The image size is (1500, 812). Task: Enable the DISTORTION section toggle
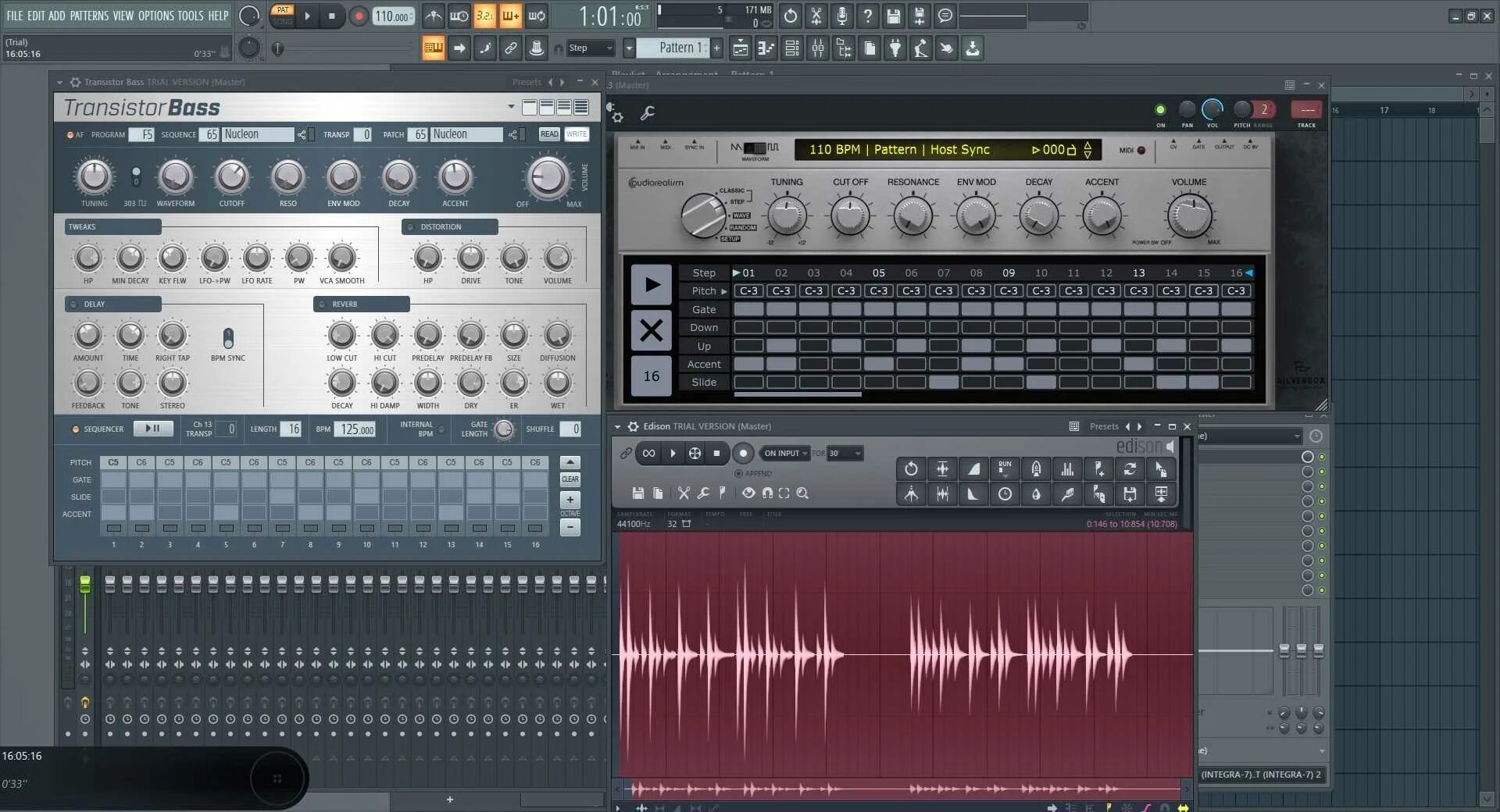tap(410, 227)
